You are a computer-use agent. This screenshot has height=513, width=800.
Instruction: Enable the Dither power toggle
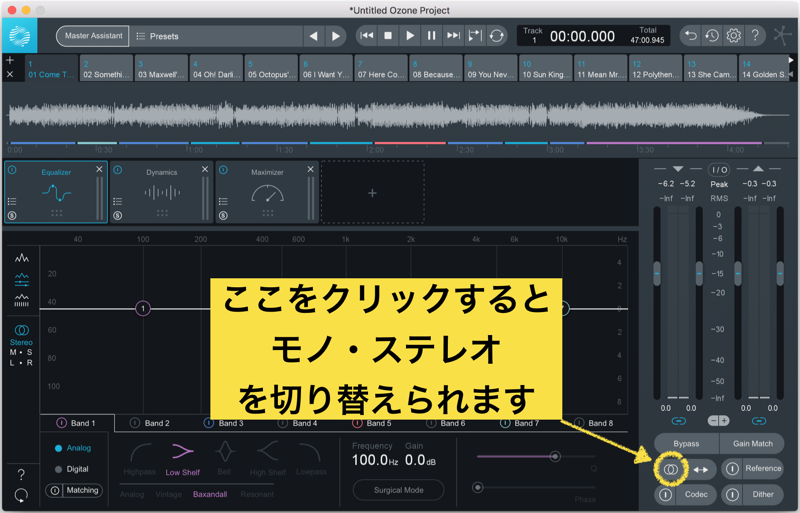[x=732, y=494]
